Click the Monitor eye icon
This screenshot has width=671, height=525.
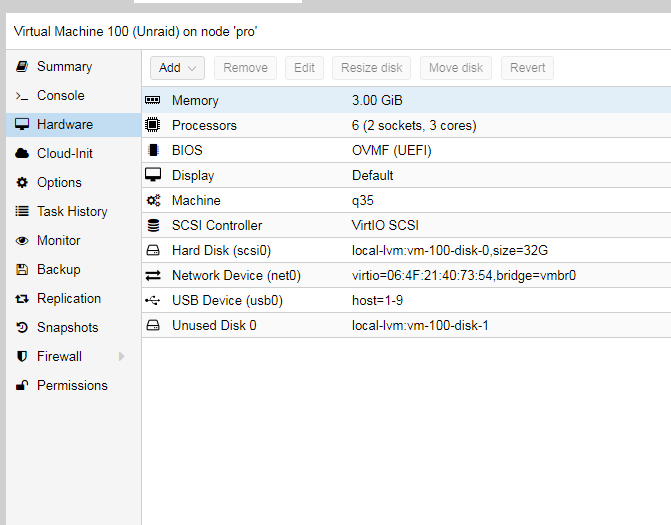click(22, 240)
